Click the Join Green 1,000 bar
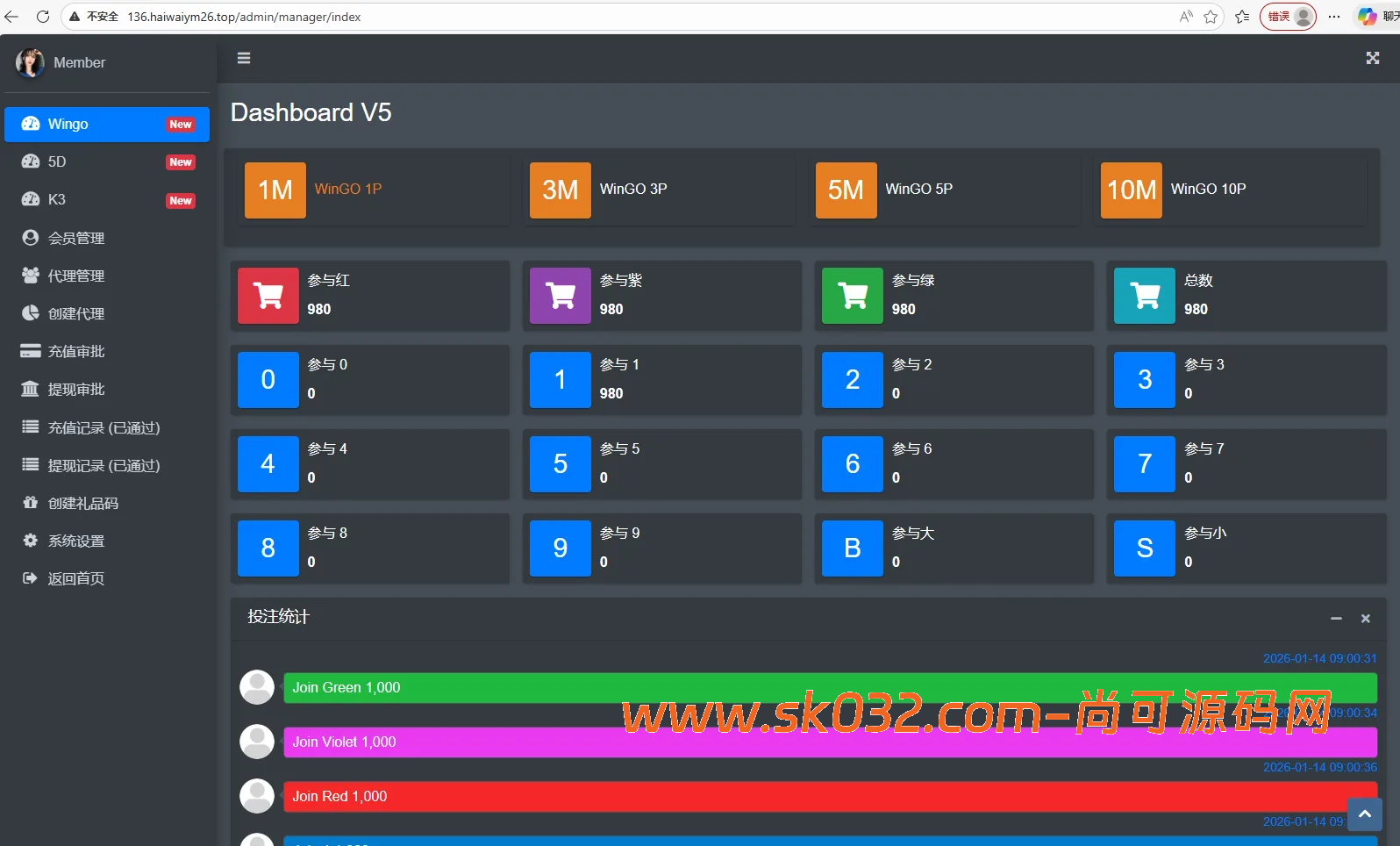Screen dimensions: 1400x846 [829, 688]
